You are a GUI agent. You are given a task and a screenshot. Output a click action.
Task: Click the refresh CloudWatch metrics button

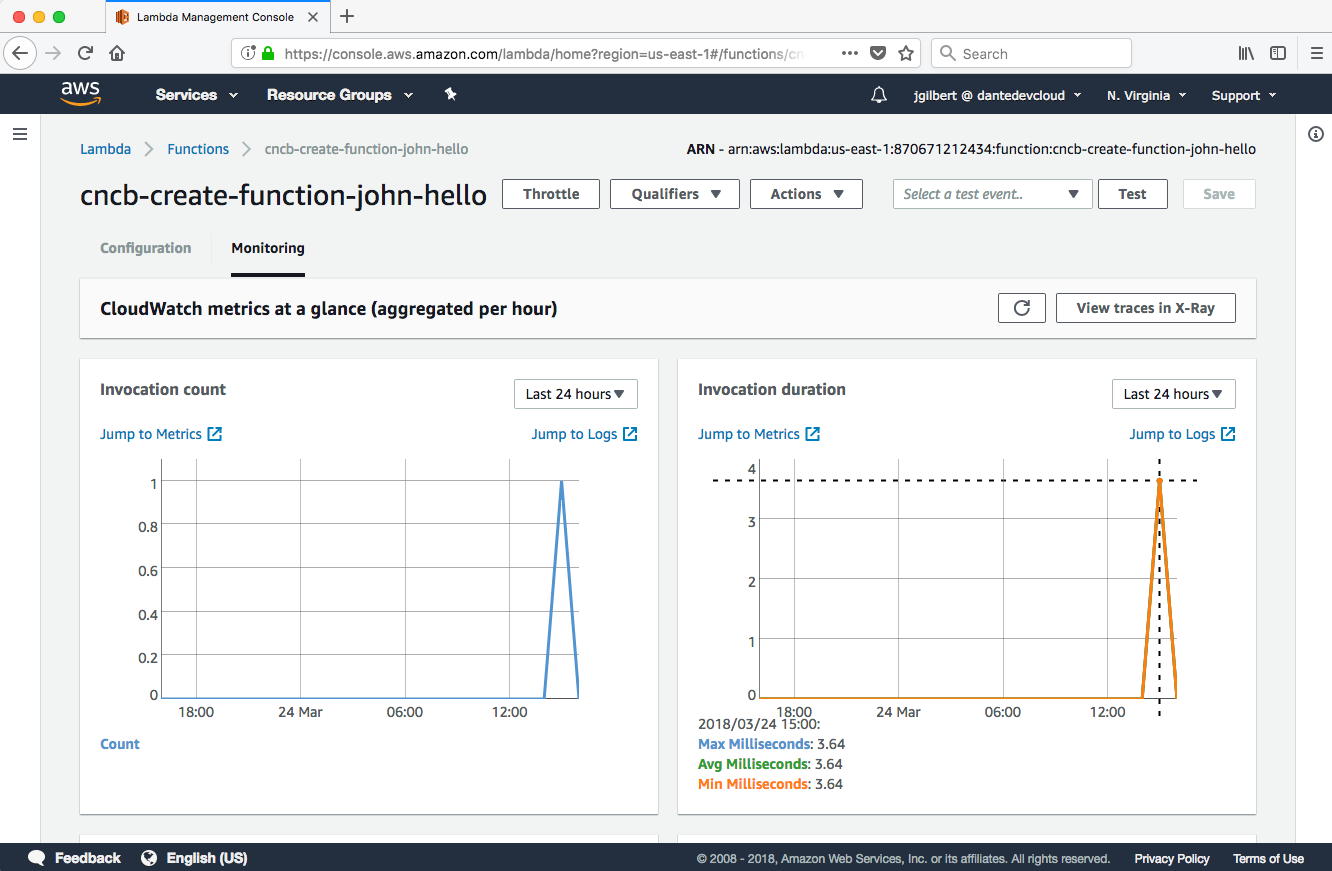click(x=1021, y=308)
